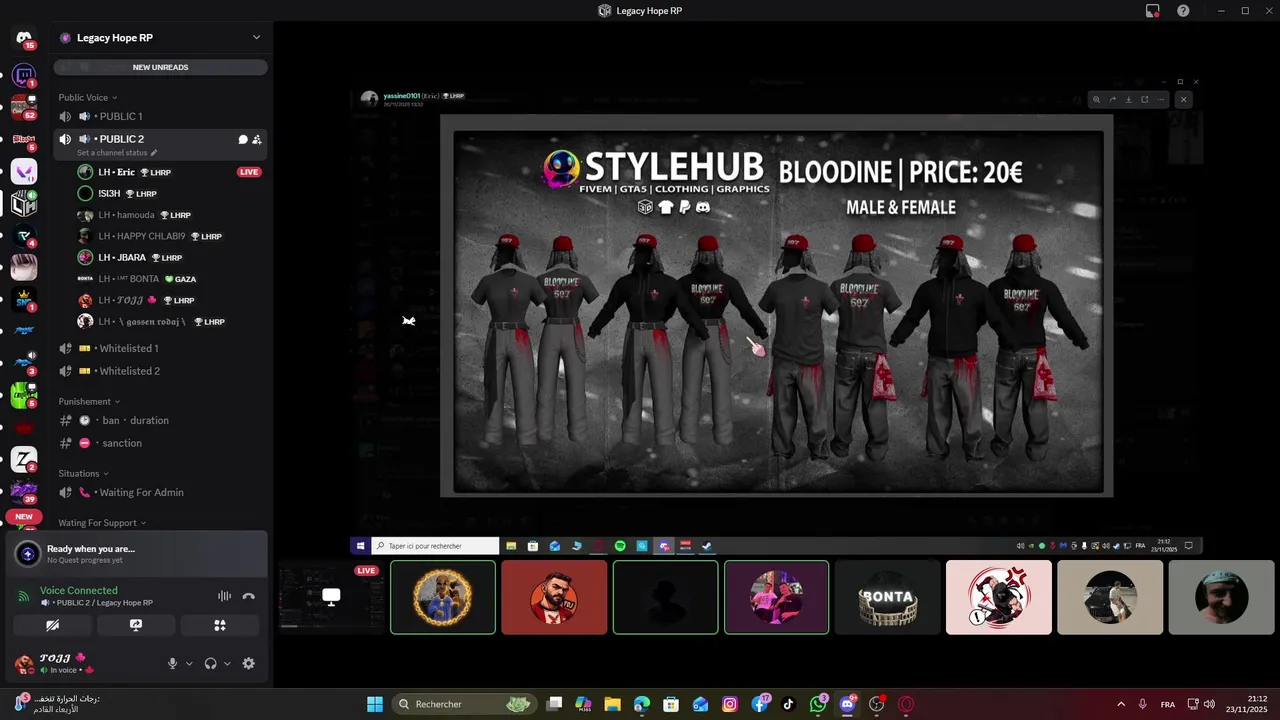
Task: Open the Activities launcher button
Action: pos(220,625)
